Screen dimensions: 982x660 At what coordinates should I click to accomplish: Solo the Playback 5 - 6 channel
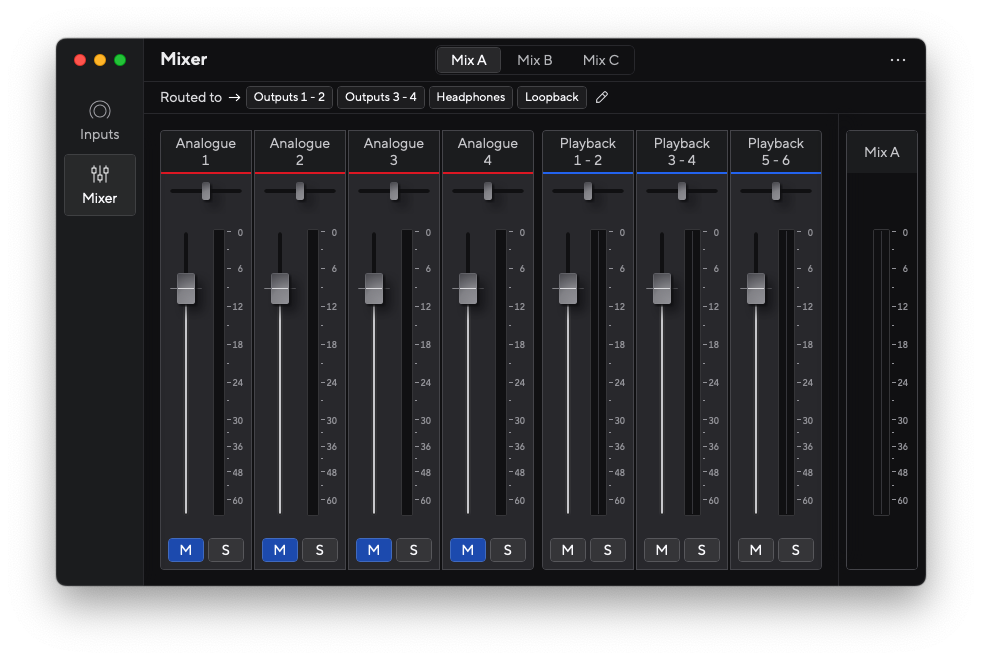click(796, 550)
